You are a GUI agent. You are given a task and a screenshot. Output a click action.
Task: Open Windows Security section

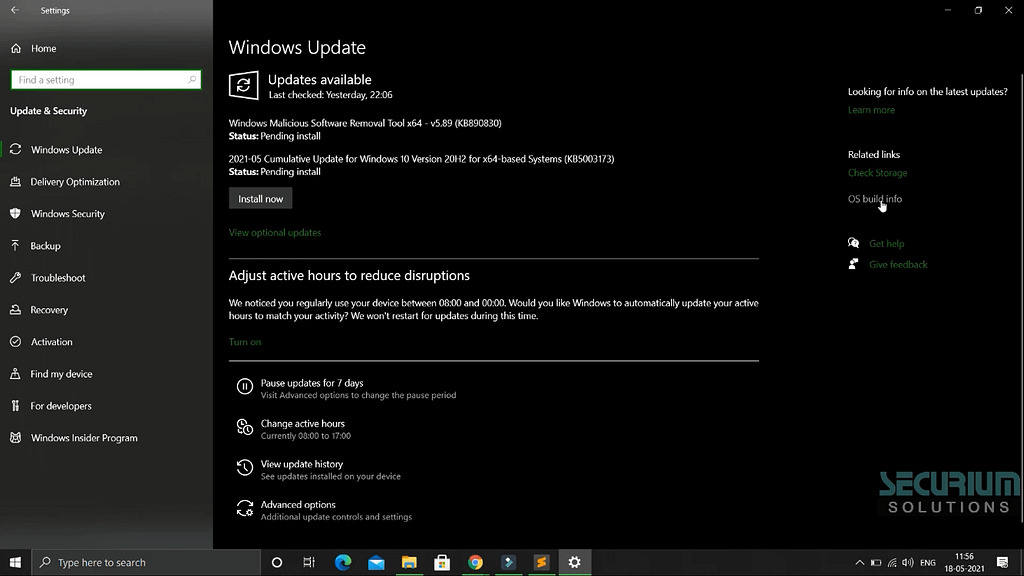tap(68, 214)
